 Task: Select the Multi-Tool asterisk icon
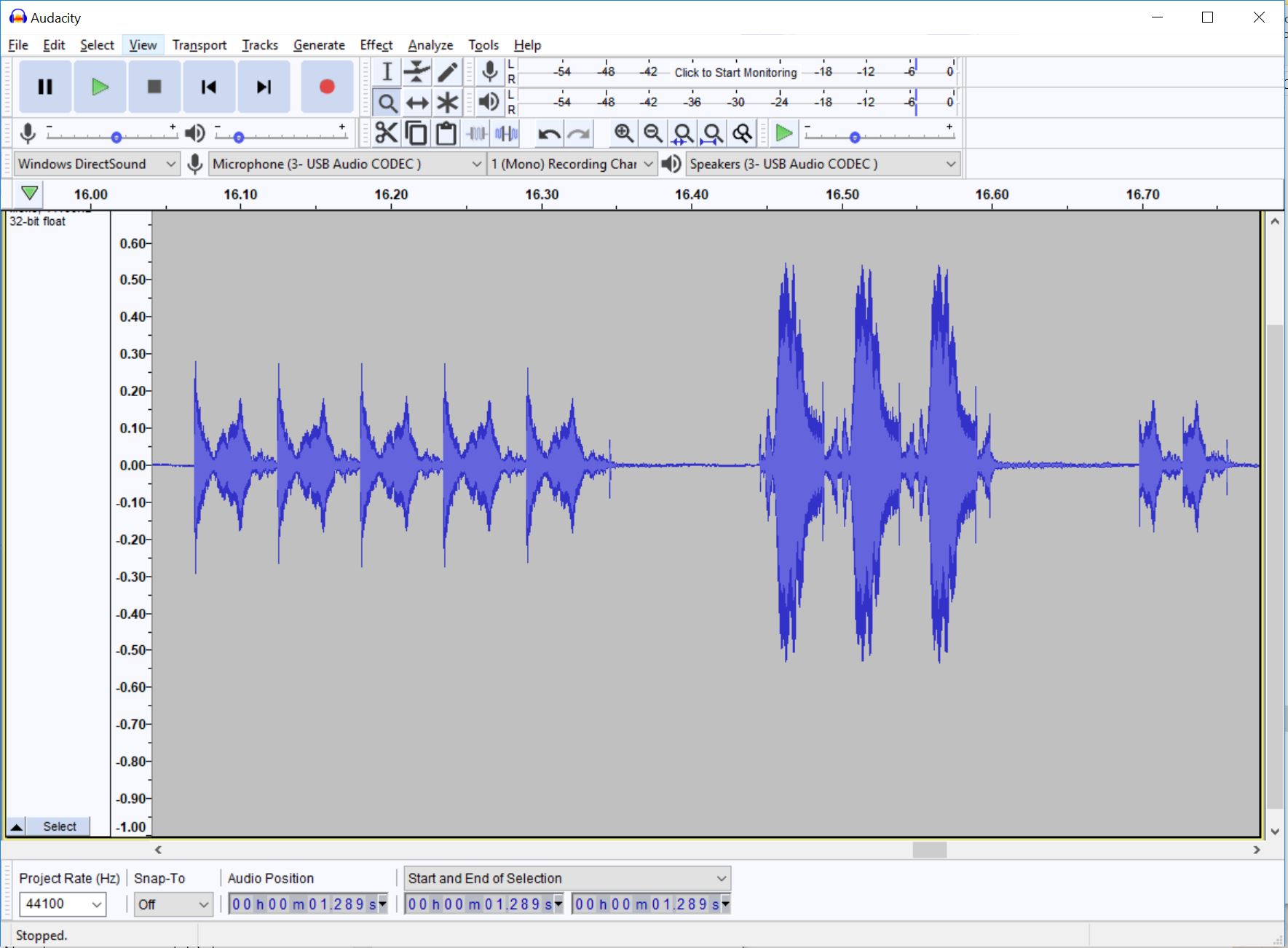[x=447, y=103]
